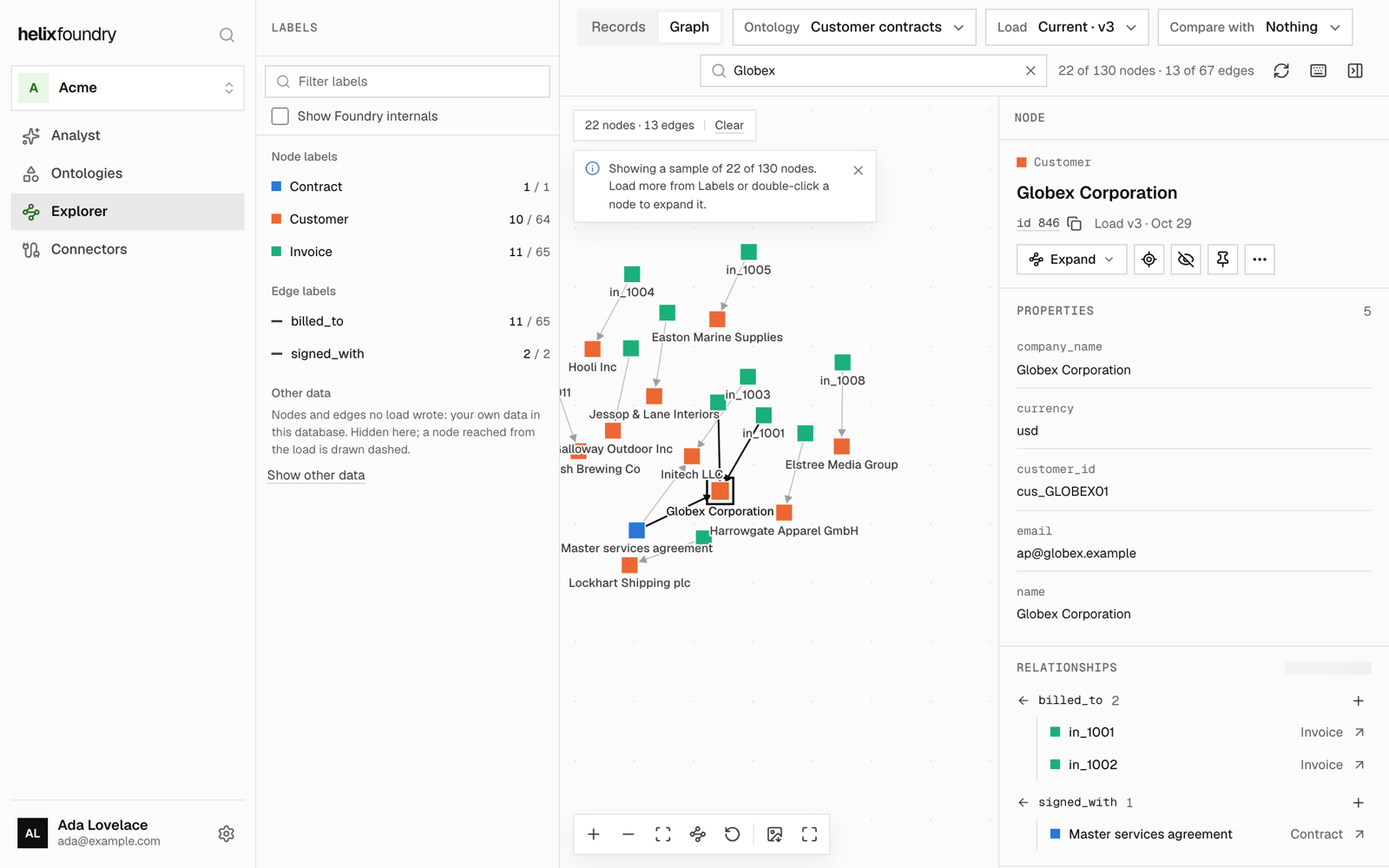Show keyboard shortcuts icon
The height and width of the screenshot is (868, 1389).
[x=1318, y=70]
